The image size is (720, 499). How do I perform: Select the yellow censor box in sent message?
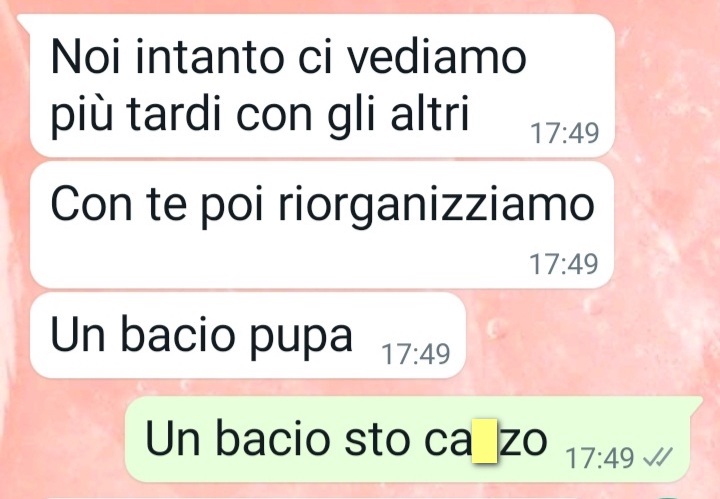coord(485,440)
